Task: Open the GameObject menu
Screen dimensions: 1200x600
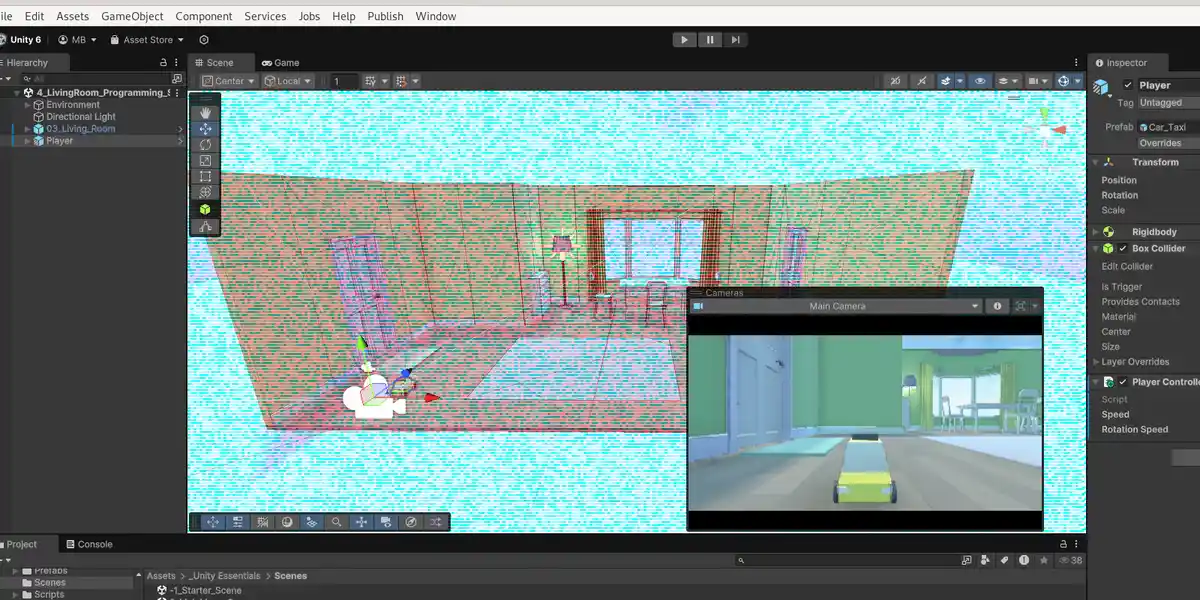Action: click(x=132, y=16)
